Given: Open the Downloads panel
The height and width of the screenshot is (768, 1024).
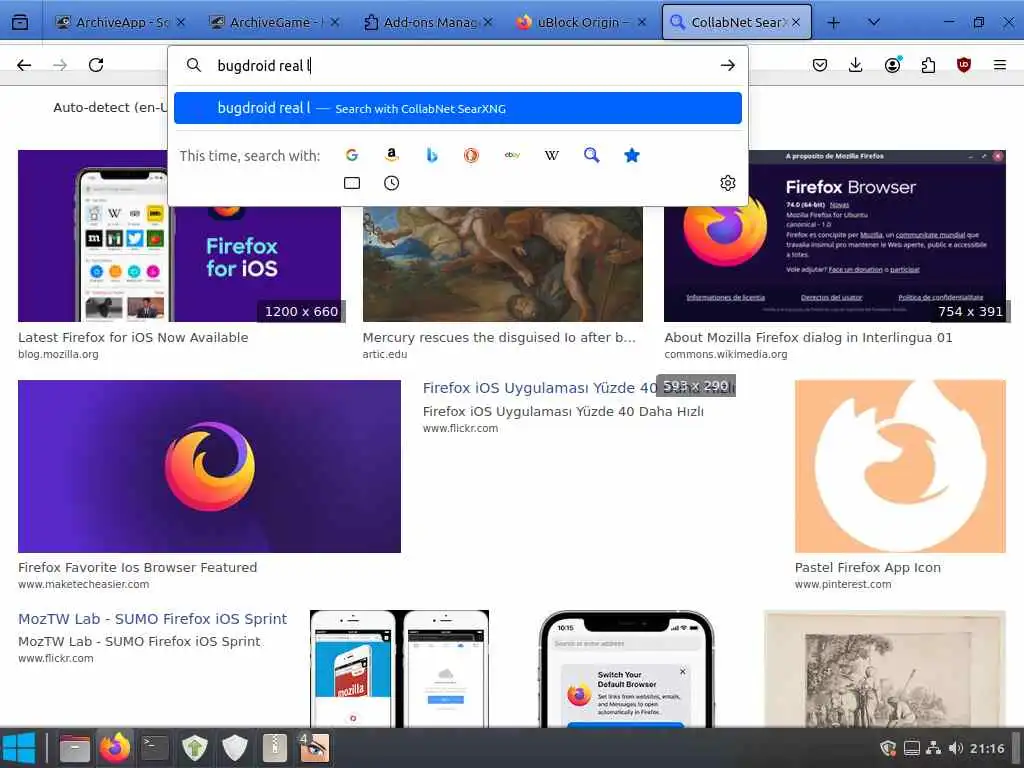Looking at the screenshot, I should point(856,65).
